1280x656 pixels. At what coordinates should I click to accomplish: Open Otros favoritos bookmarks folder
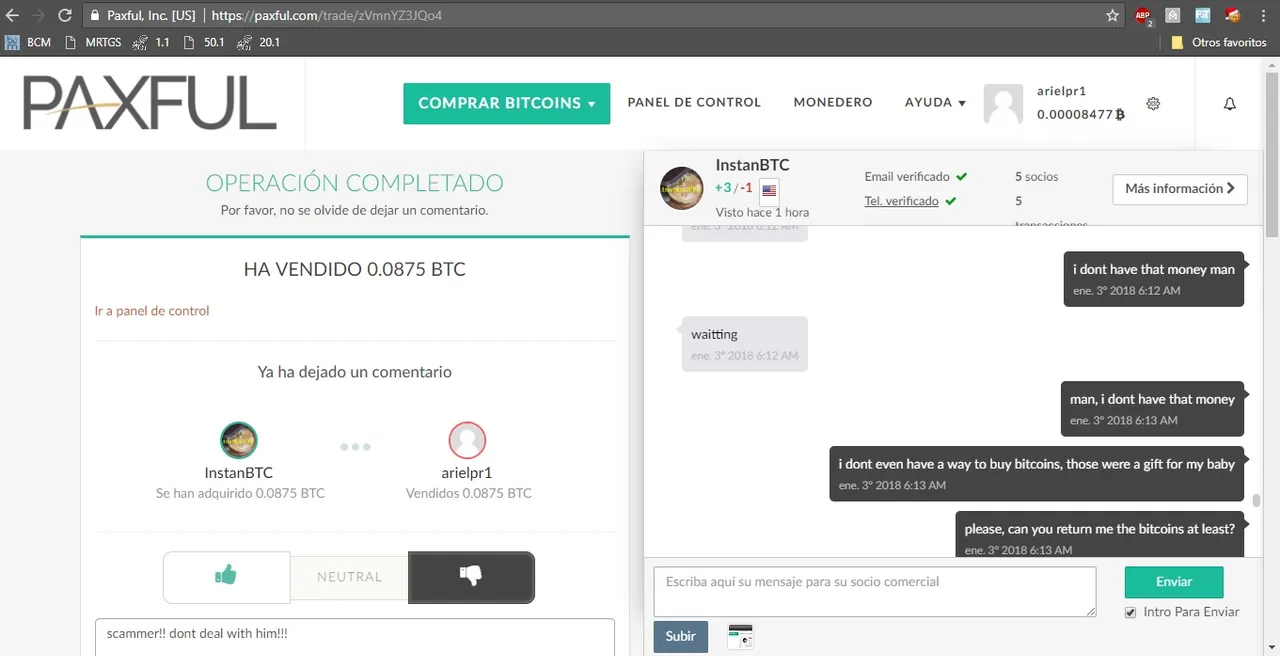pos(1219,43)
